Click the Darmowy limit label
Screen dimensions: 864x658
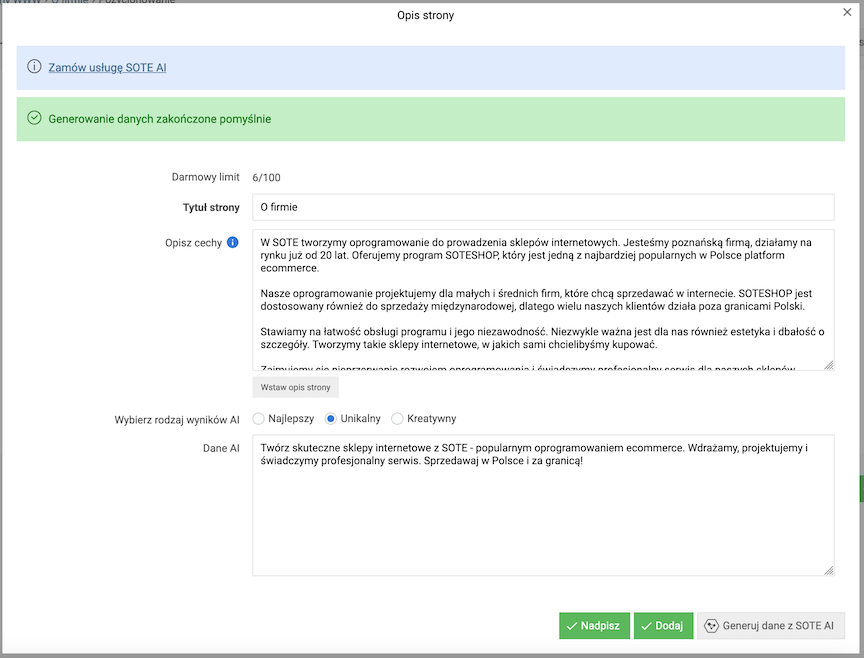click(x=206, y=177)
